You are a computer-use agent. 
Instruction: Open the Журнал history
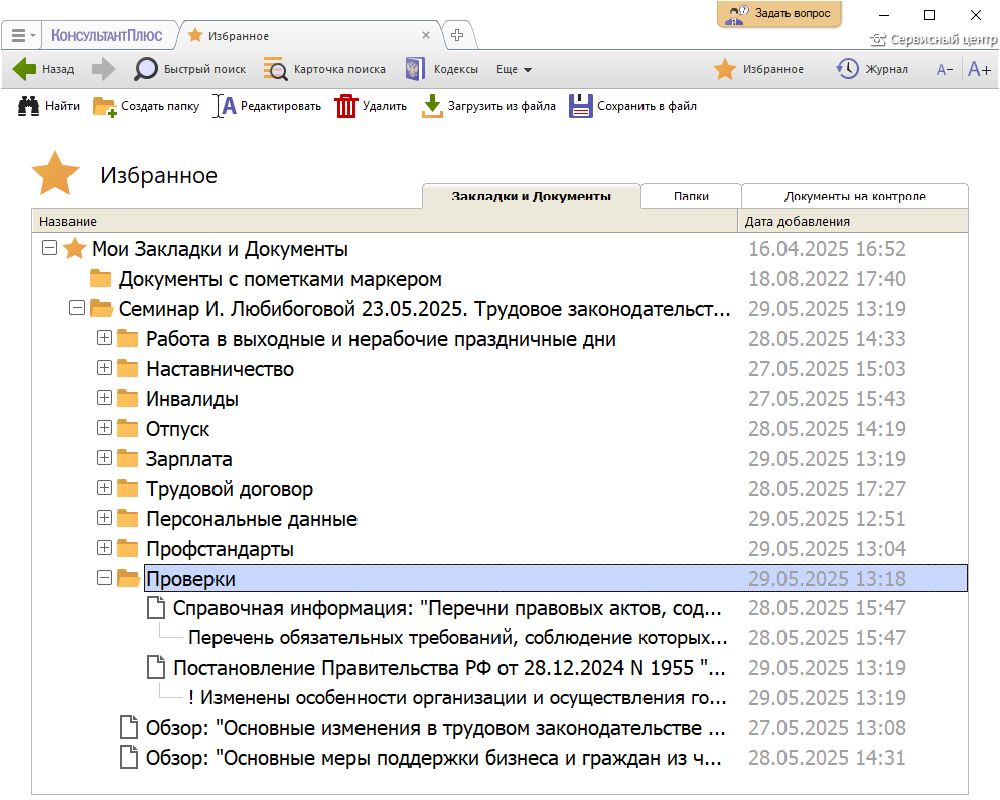pos(872,69)
